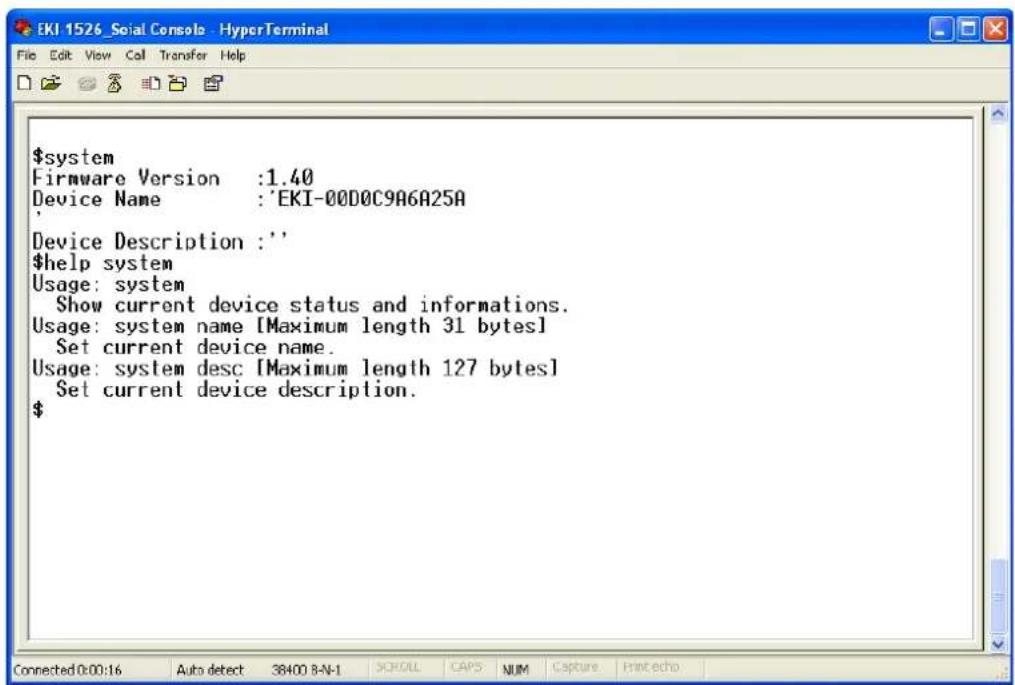The height and width of the screenshot is (685, 1015).
Task: Minimize the HyperTerminal window
Action: (942, 30)
